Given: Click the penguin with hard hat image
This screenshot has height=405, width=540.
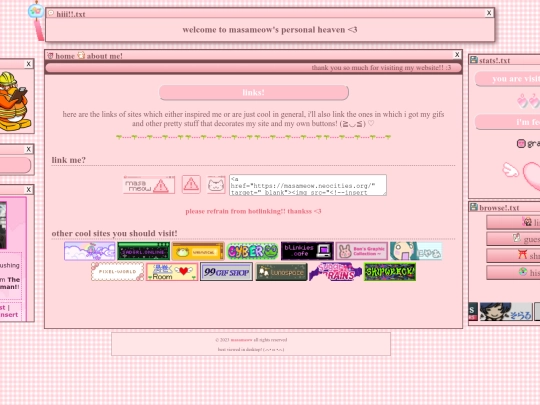Looking at the screenshot, I should pyautogui.click(x=14, y=101).
